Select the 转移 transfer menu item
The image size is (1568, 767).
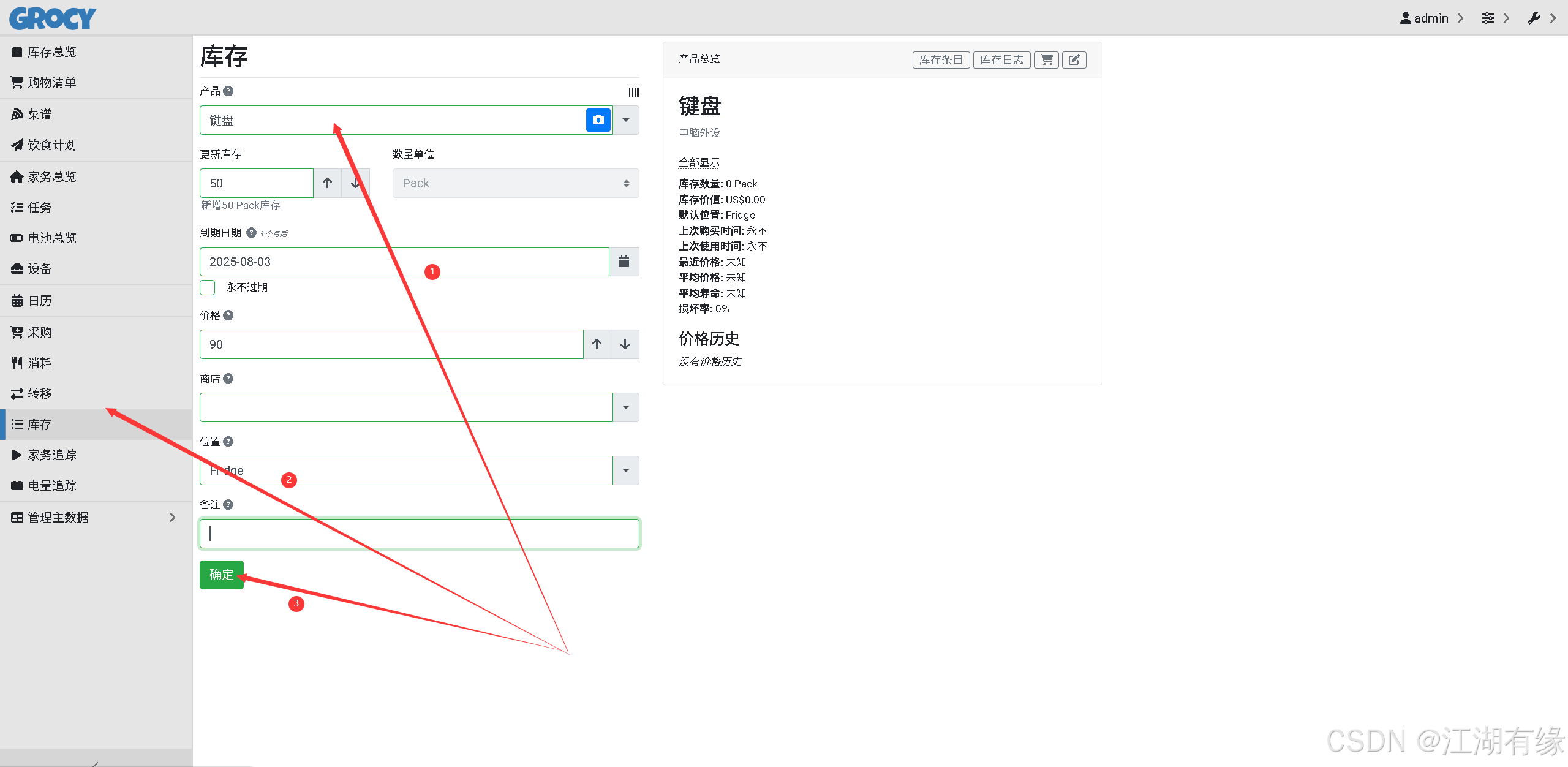coord(40,393)
